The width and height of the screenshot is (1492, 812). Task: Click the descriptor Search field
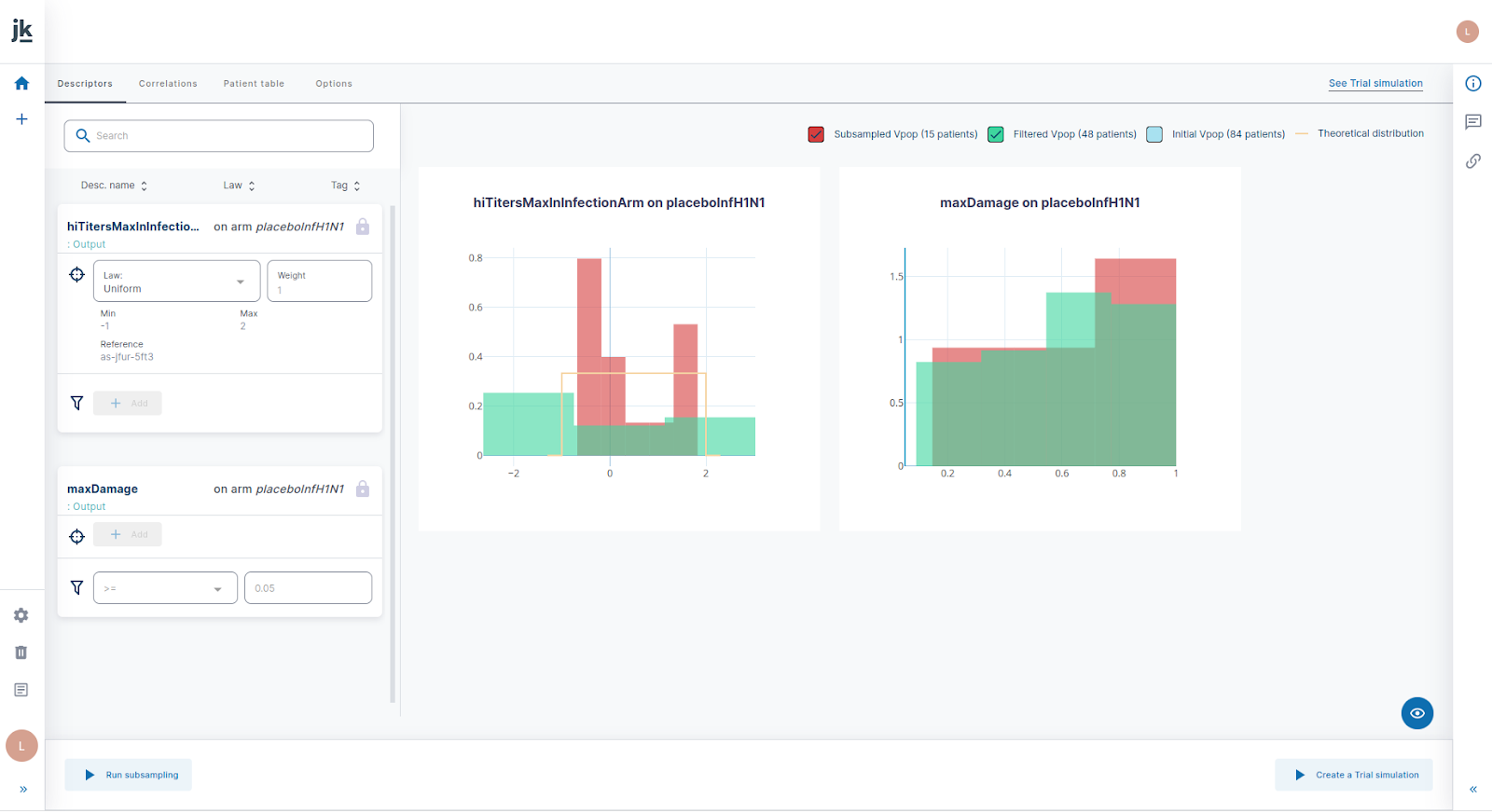[219, 136]
